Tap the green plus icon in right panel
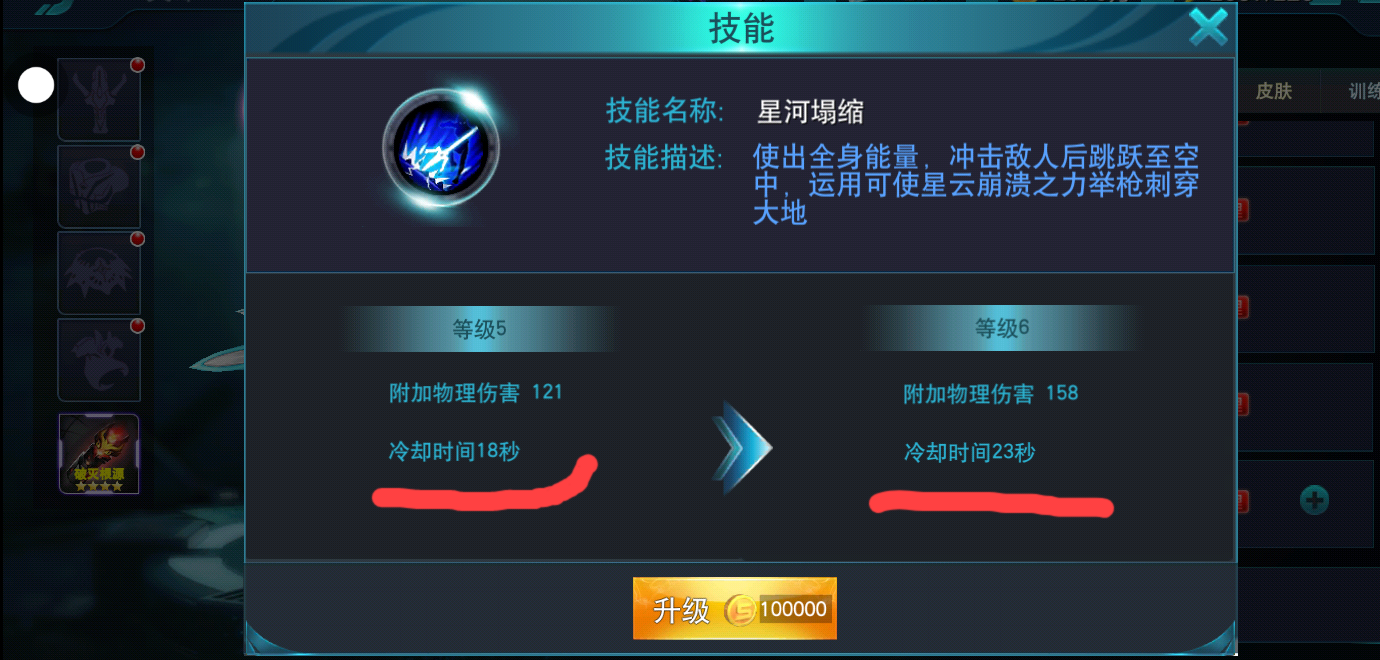This screenshot has width=1380, height=660. 1314,500
